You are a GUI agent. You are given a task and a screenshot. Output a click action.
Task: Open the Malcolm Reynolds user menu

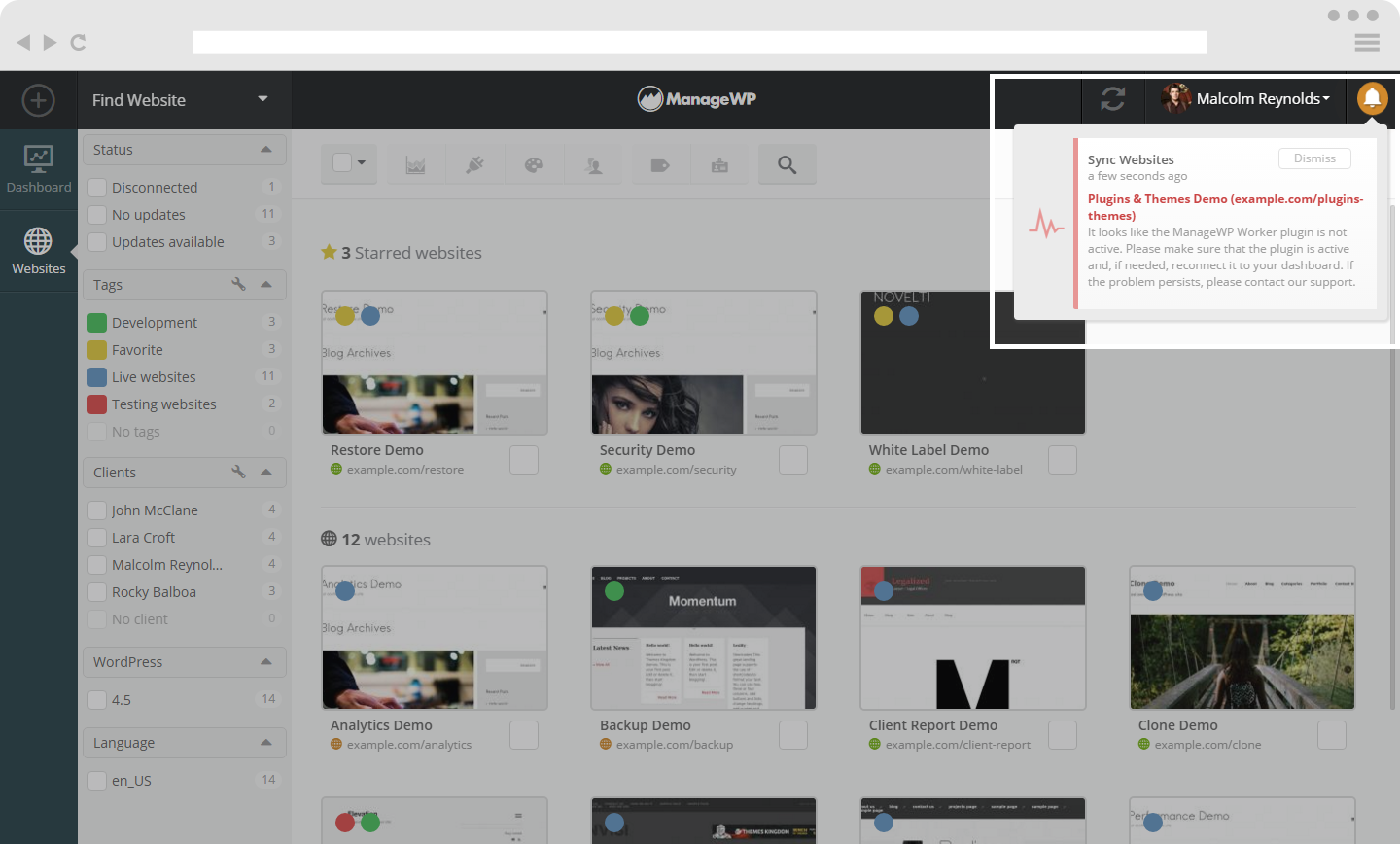(1245, 98)
